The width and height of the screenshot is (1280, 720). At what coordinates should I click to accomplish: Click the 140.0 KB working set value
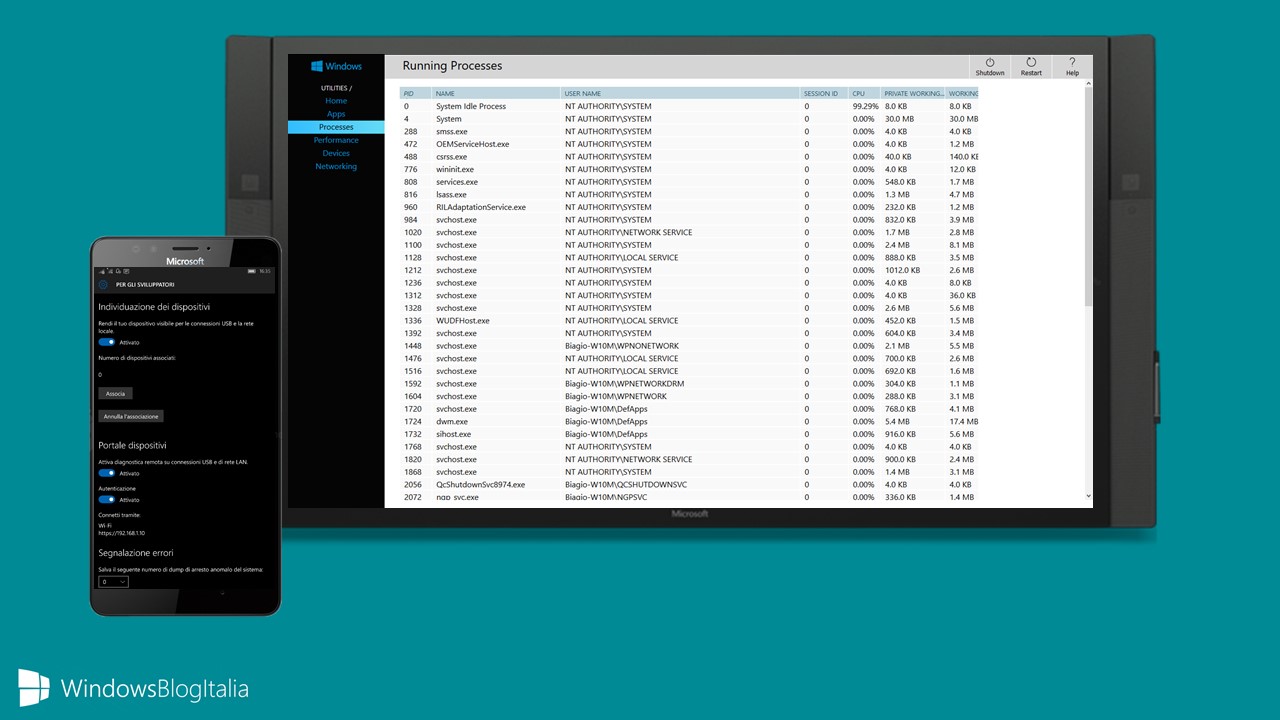coord(964,157)
